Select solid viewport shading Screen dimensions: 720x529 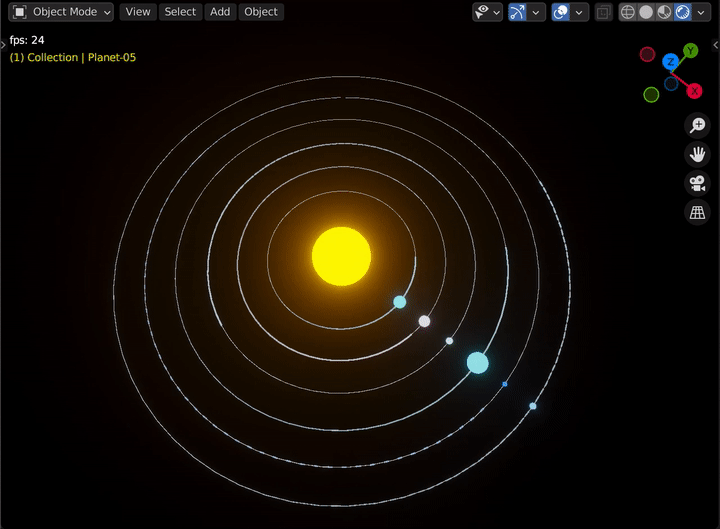pos(646,12)
